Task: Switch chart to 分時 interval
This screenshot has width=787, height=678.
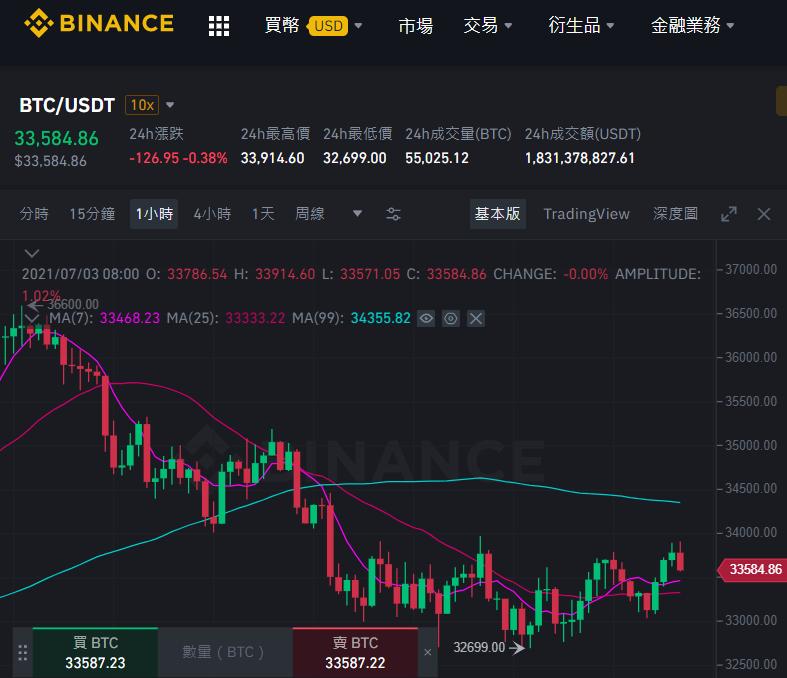Action: (34, 214)
